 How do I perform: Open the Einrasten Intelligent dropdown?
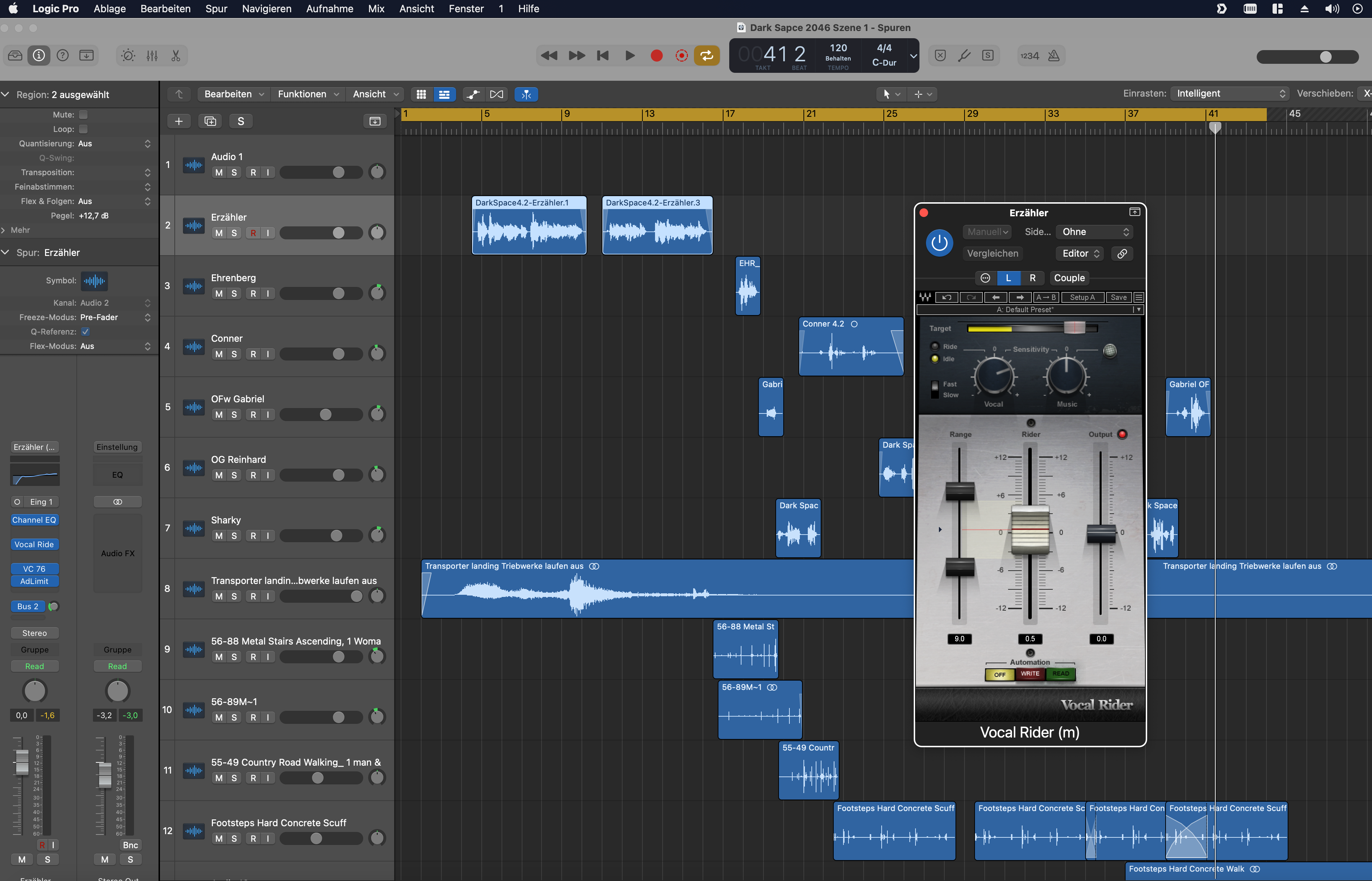(1229, 93)
